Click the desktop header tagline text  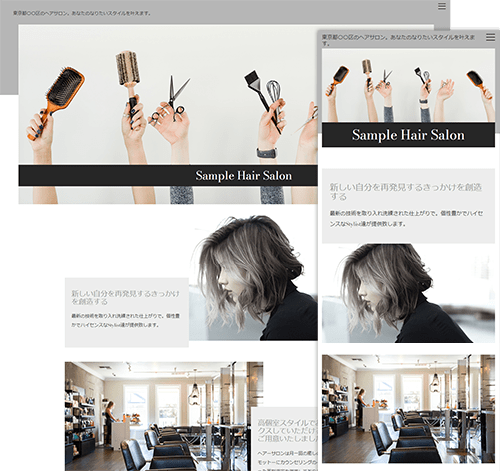tap(82, 13)
